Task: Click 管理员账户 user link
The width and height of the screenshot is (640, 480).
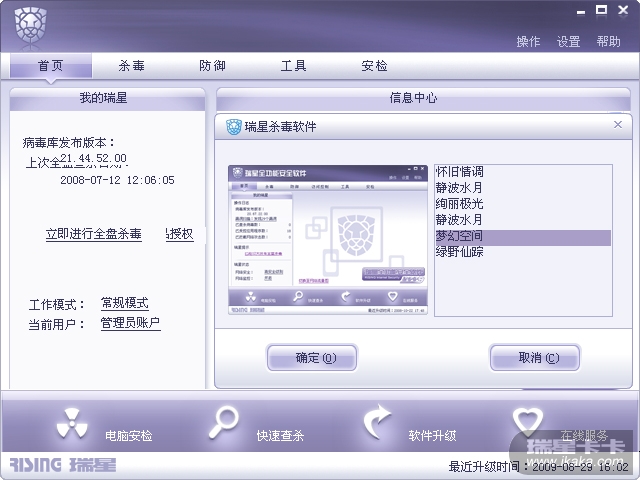Action: (x=130, y=323)
